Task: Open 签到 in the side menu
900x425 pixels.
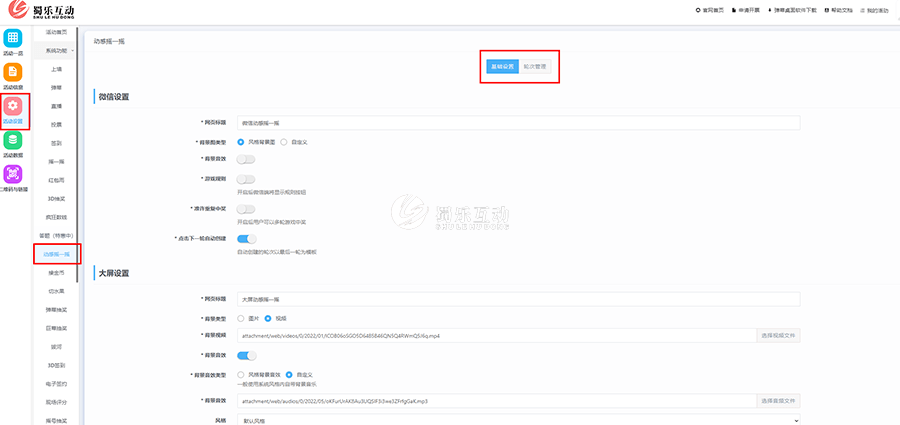Action: 56,143
